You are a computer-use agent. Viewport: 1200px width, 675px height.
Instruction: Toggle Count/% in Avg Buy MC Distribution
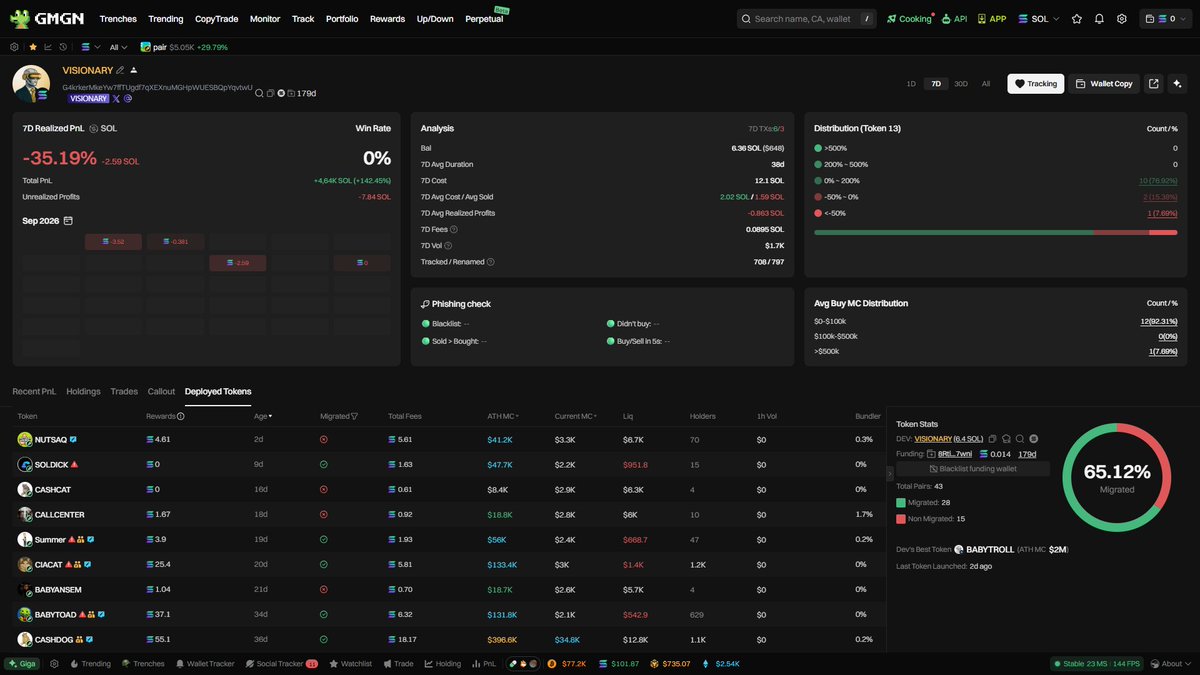[1161, 303]
